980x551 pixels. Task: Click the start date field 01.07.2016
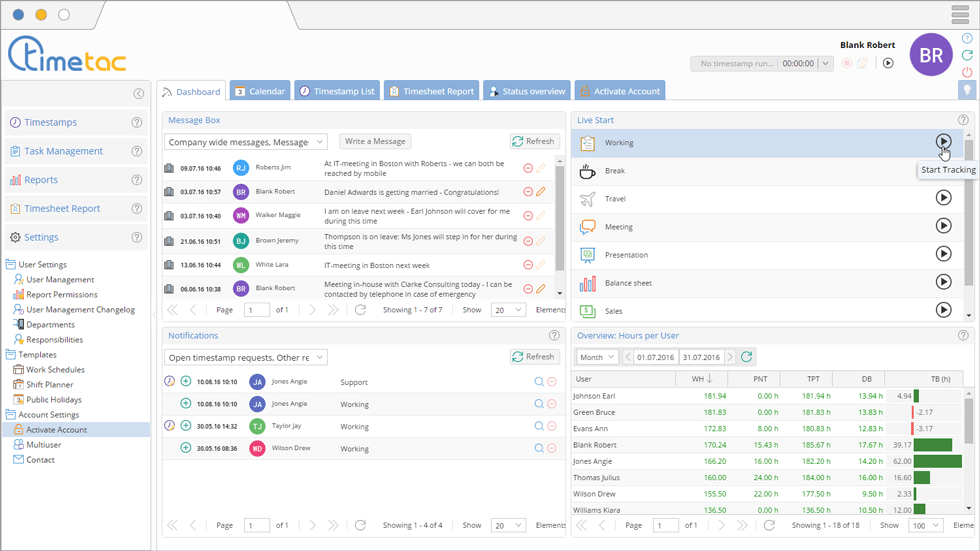point(655,357)
